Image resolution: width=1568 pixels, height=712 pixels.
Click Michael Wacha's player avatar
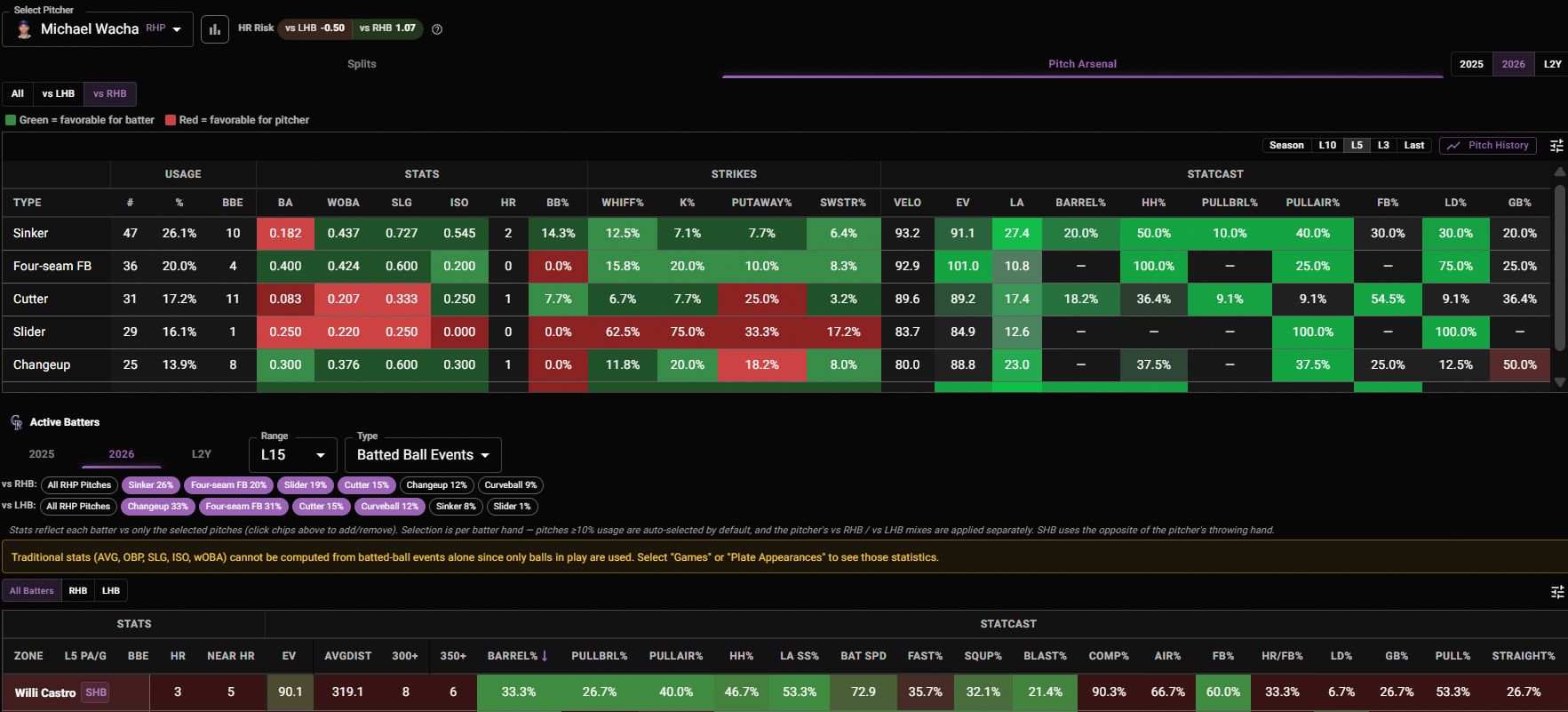click(x=25, y=29)
